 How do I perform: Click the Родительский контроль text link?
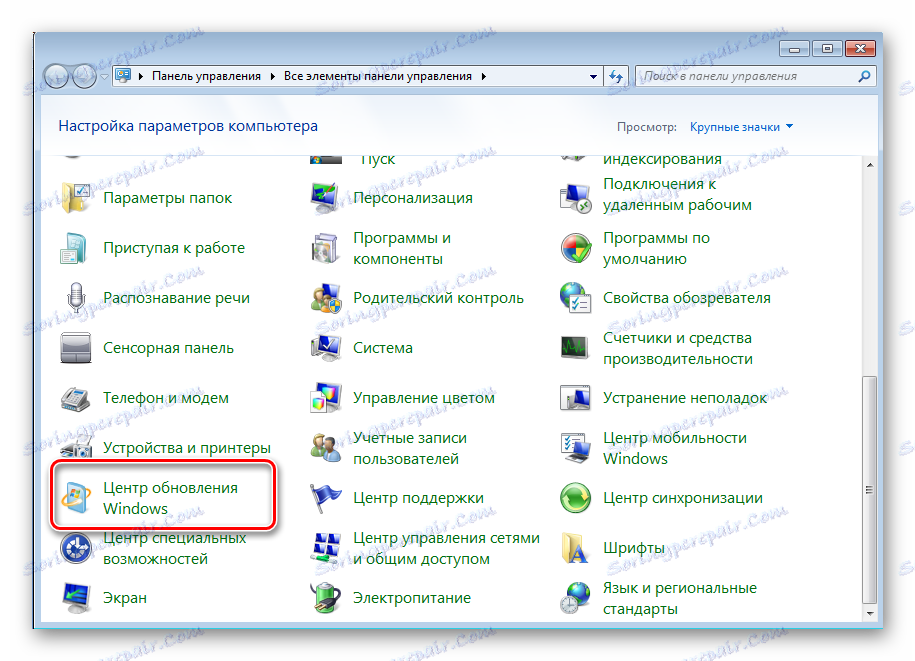click(438, 298)
